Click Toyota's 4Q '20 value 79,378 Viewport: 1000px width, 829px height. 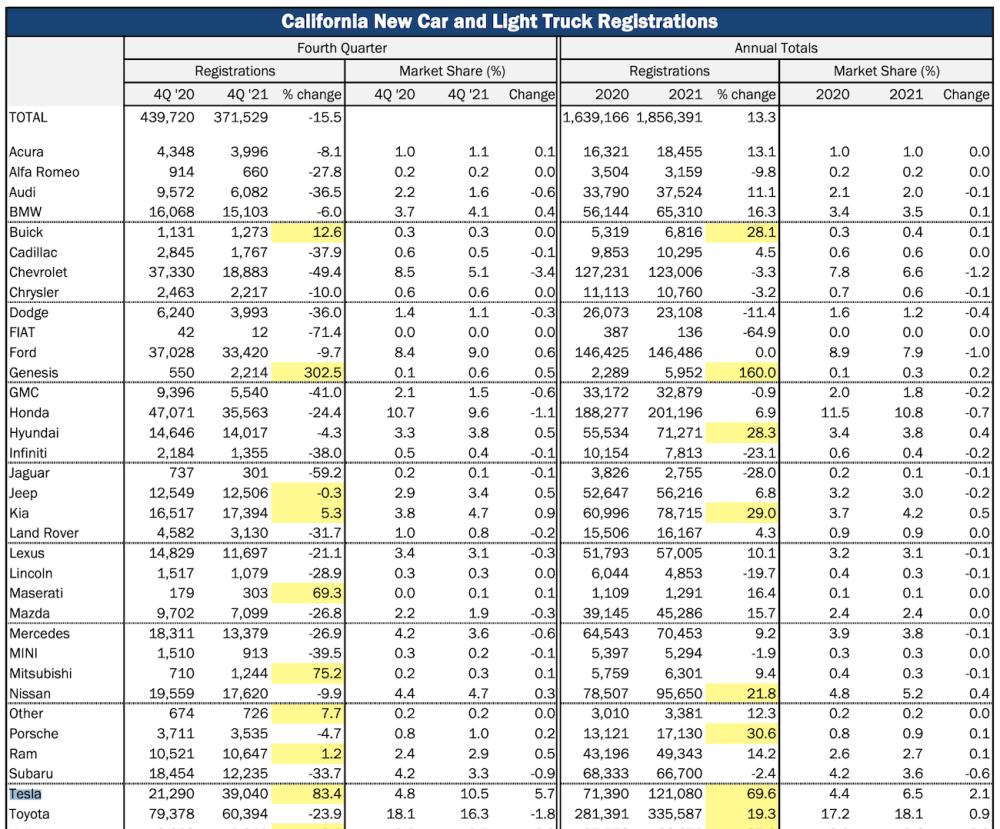point(172,814)
